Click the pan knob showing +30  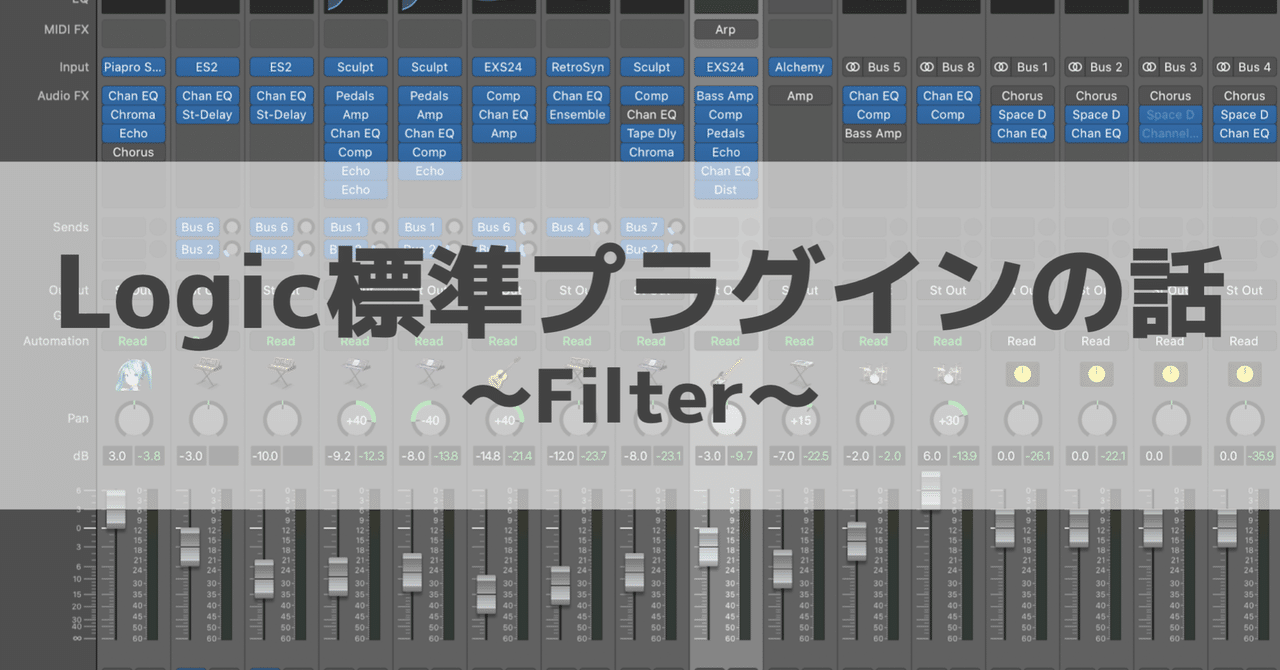coord(947,420)
